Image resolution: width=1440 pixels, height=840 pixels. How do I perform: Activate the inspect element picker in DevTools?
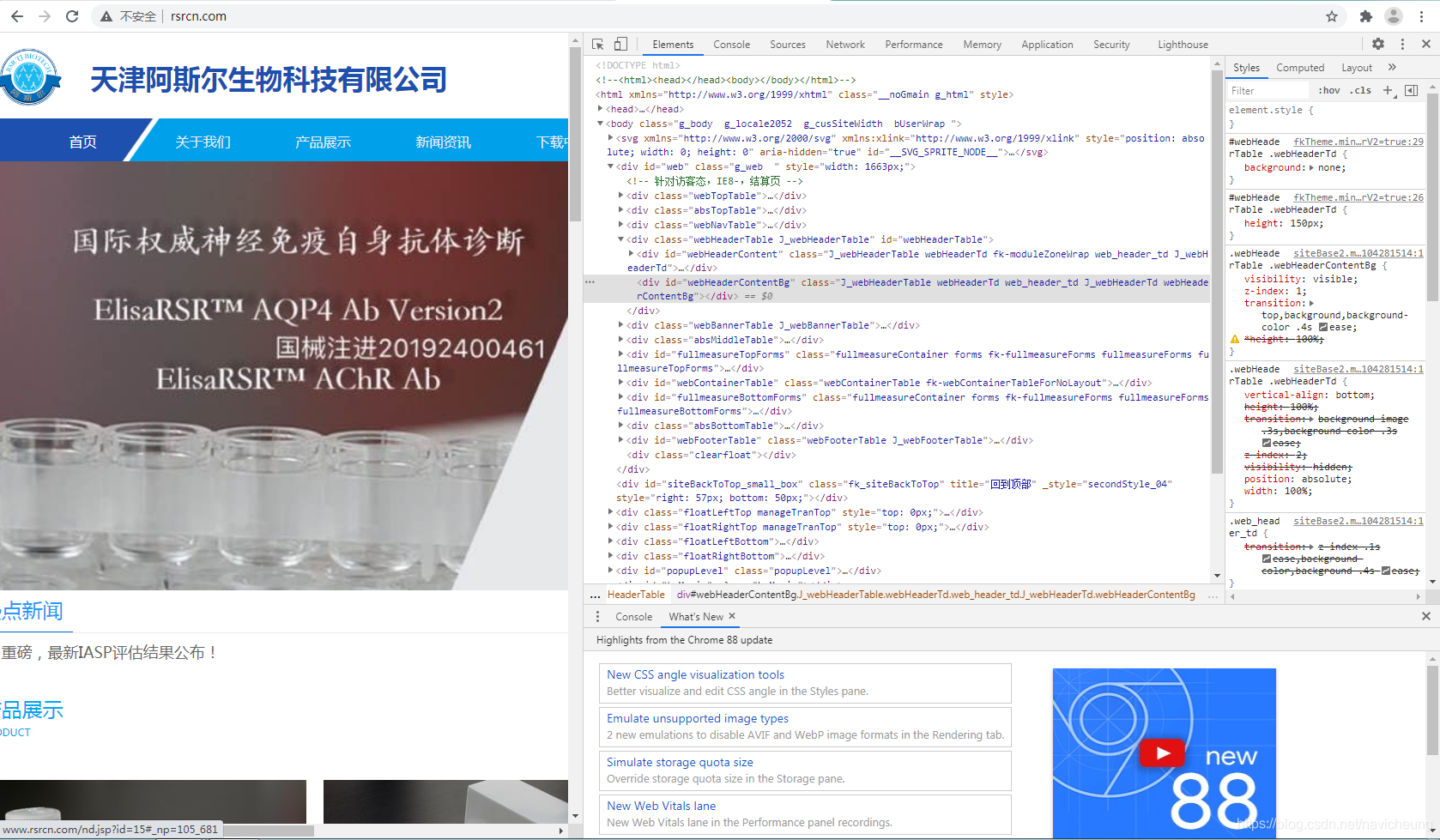click(x=598, y=44)
